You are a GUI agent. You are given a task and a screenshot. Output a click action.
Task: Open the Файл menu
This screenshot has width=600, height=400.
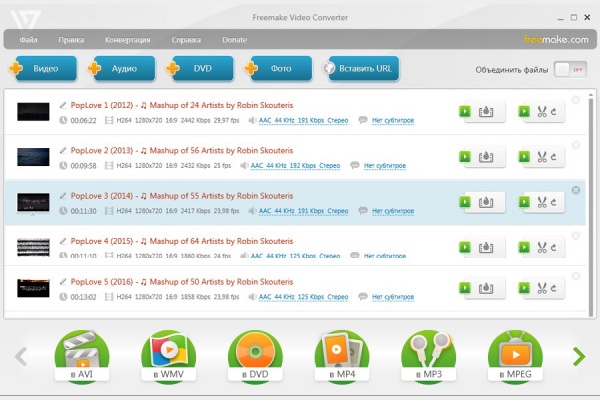[28, 40]
